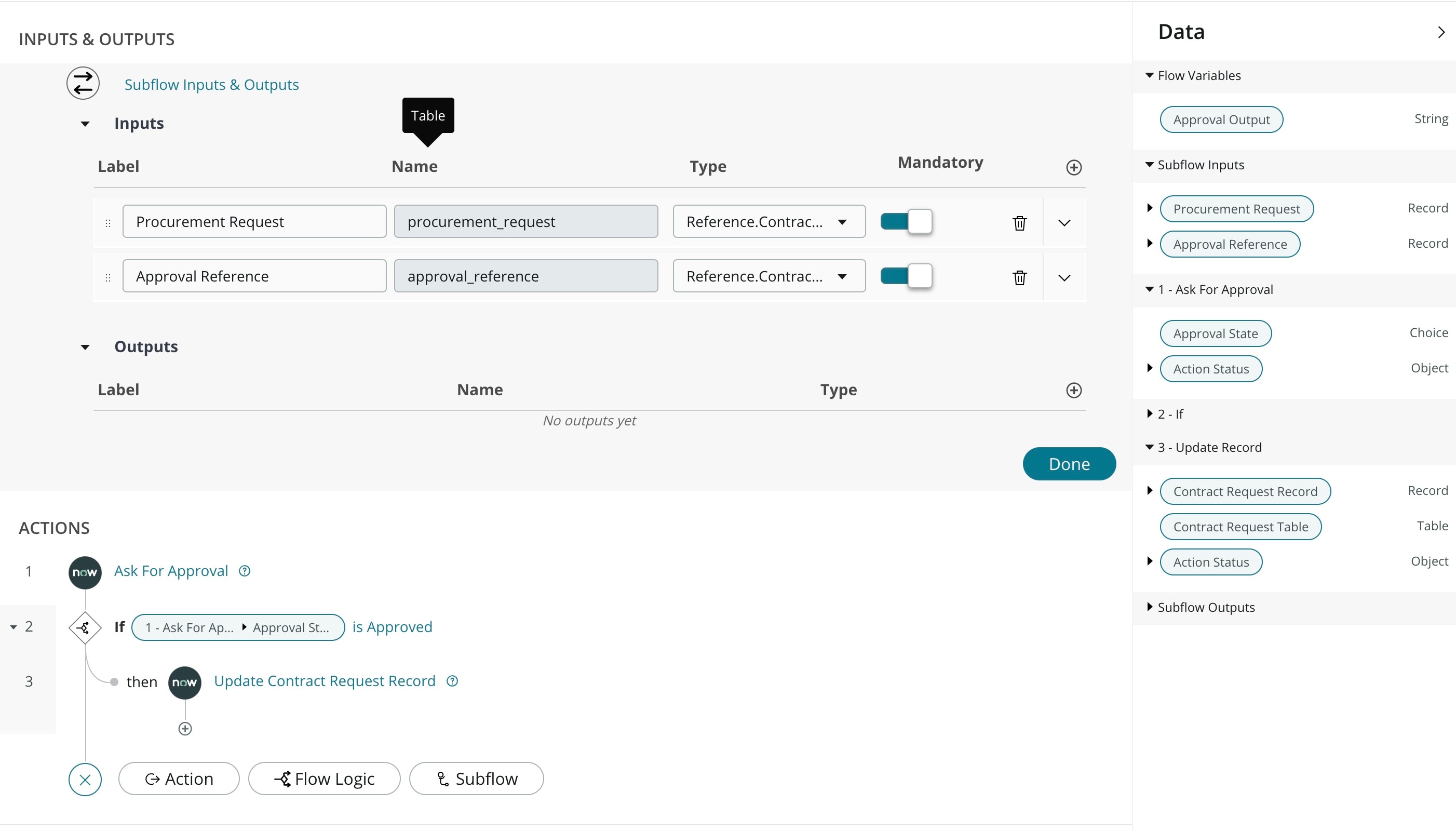Click the Done button

[1069, 464]
